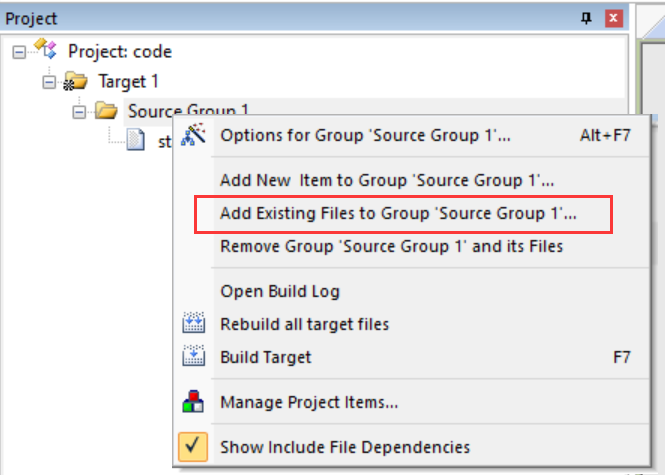Click the Target 1 folder icon
The image size is (665, 475).
pos(75,81)
